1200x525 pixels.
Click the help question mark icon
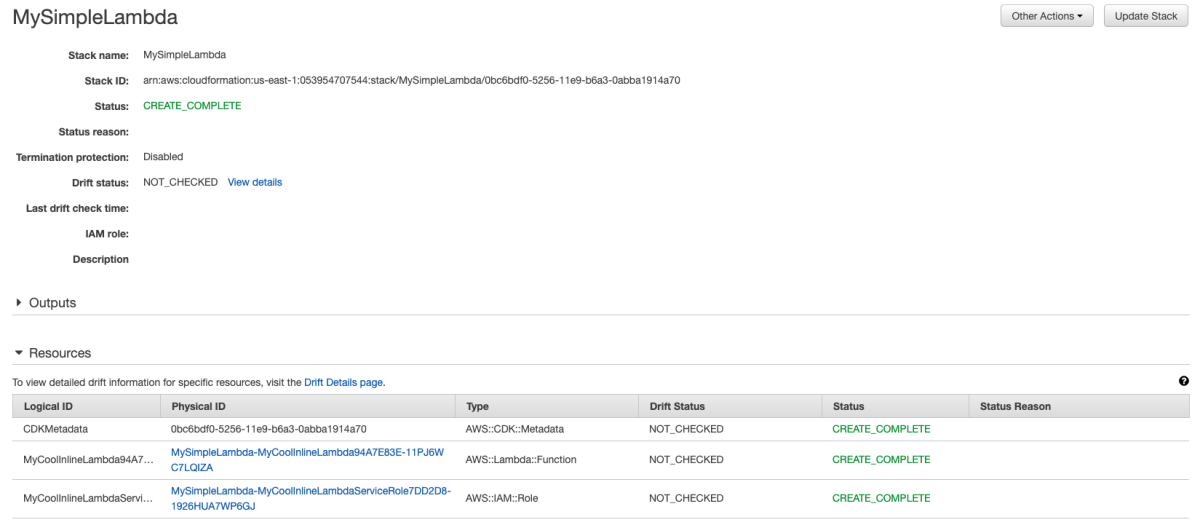click(x=1184, y=381)
